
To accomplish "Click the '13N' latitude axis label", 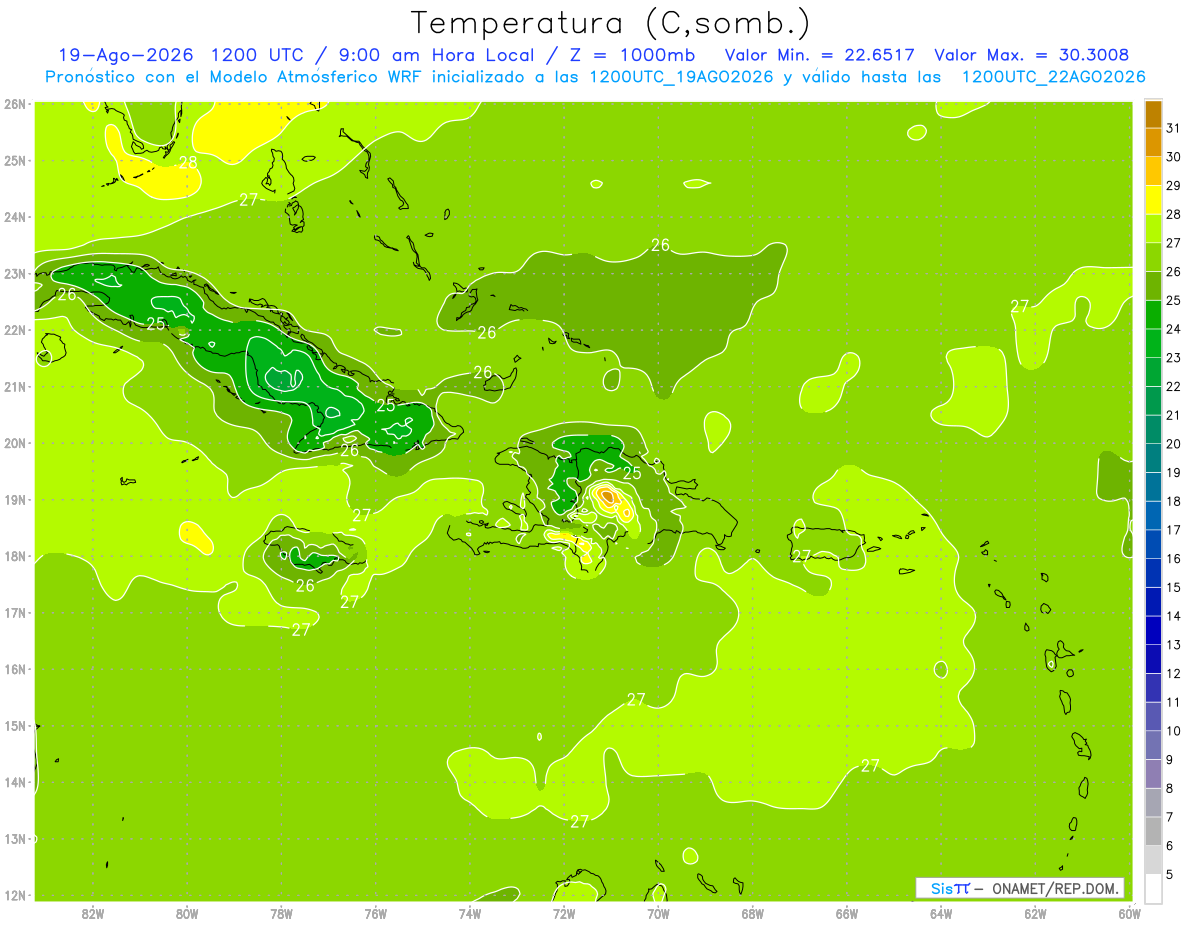I will (15, 838).
